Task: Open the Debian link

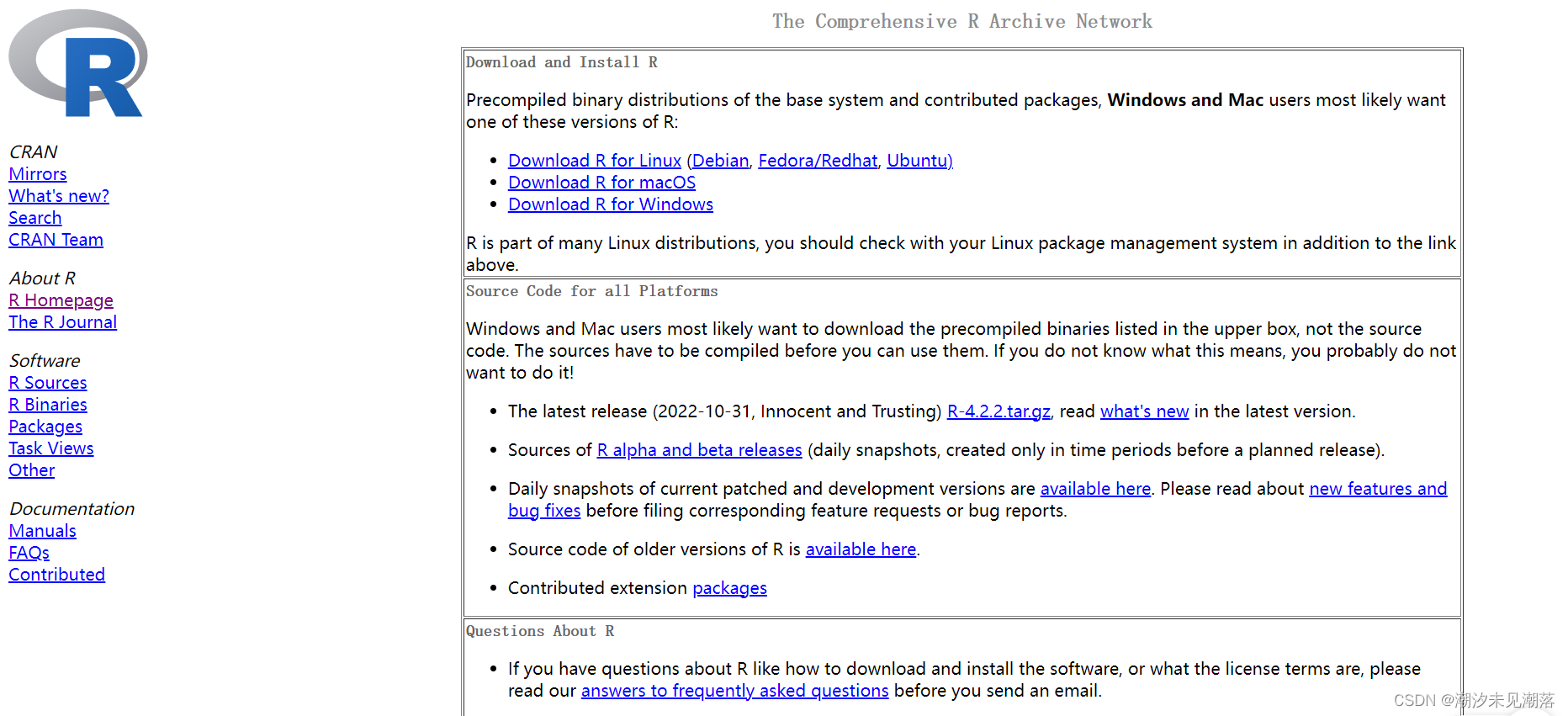Action: point(720,161)
